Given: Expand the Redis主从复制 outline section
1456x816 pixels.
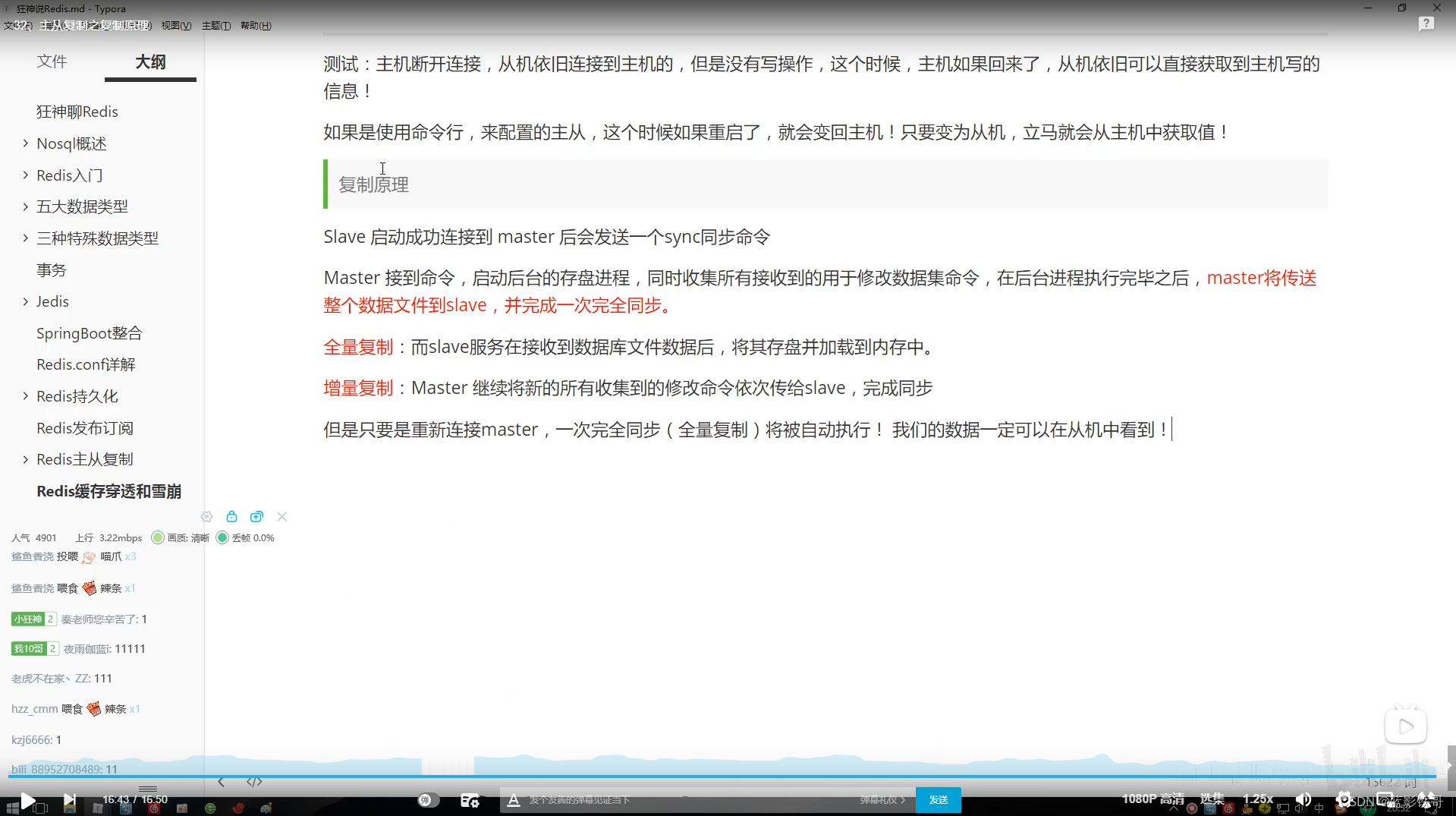Looking at the screenshot, I should tap(25, 459).
